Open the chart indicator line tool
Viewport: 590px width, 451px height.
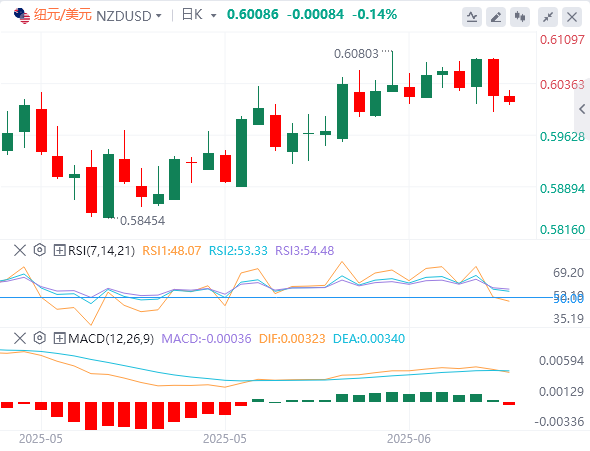coord(472,17)
